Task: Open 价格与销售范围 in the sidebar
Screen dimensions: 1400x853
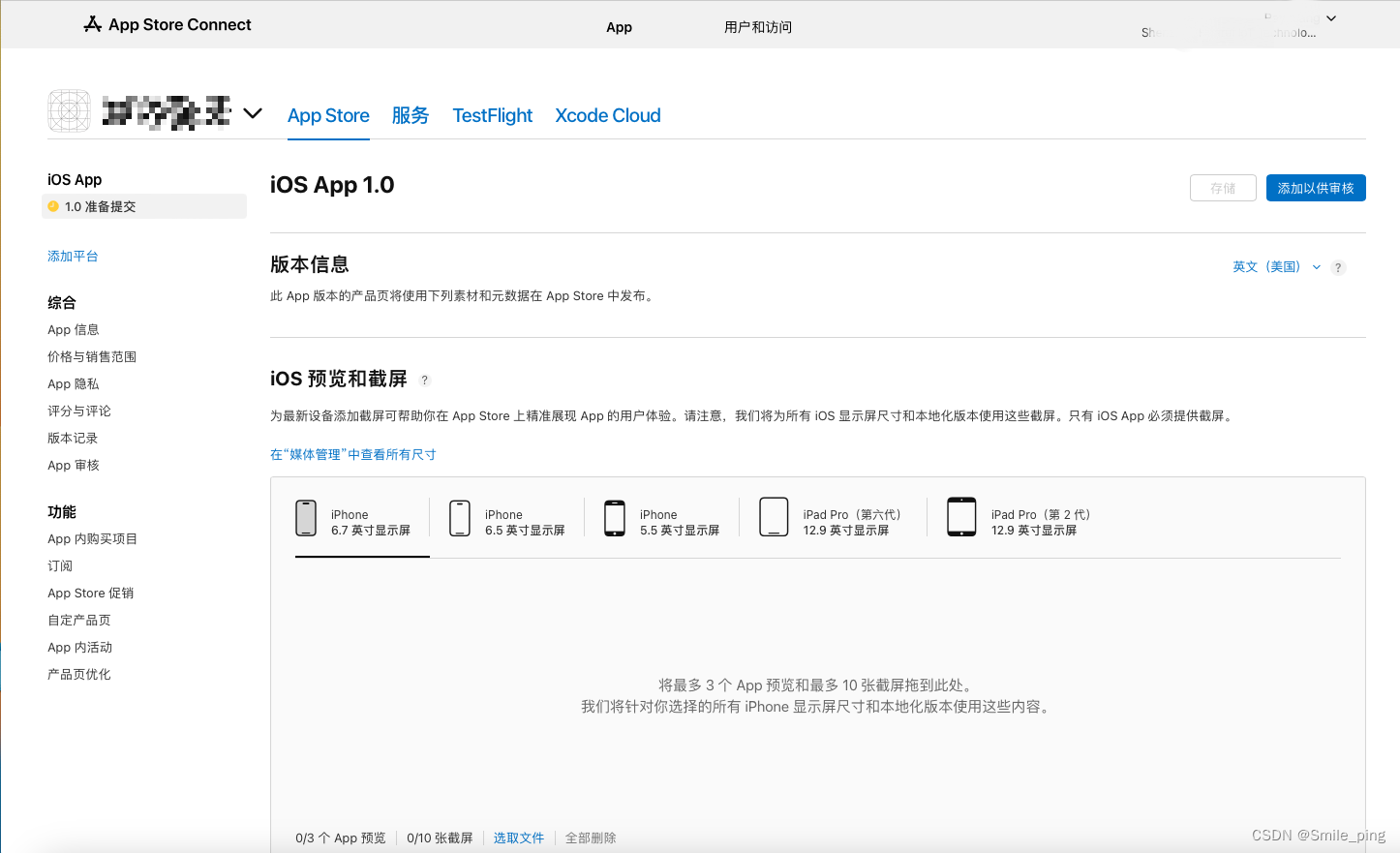Action: 92,357
